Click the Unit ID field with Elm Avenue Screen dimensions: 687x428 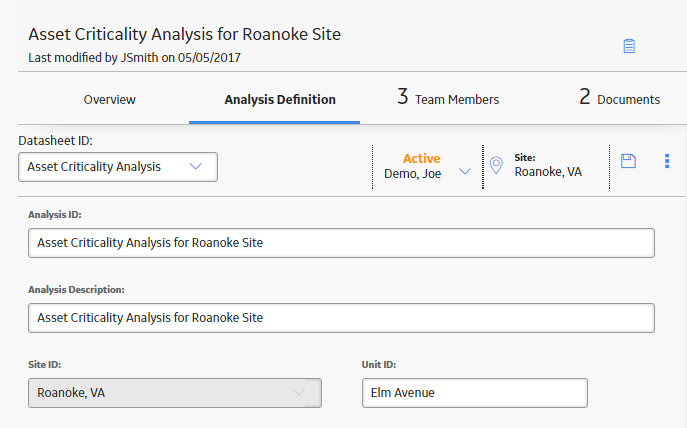pos(475,393)
